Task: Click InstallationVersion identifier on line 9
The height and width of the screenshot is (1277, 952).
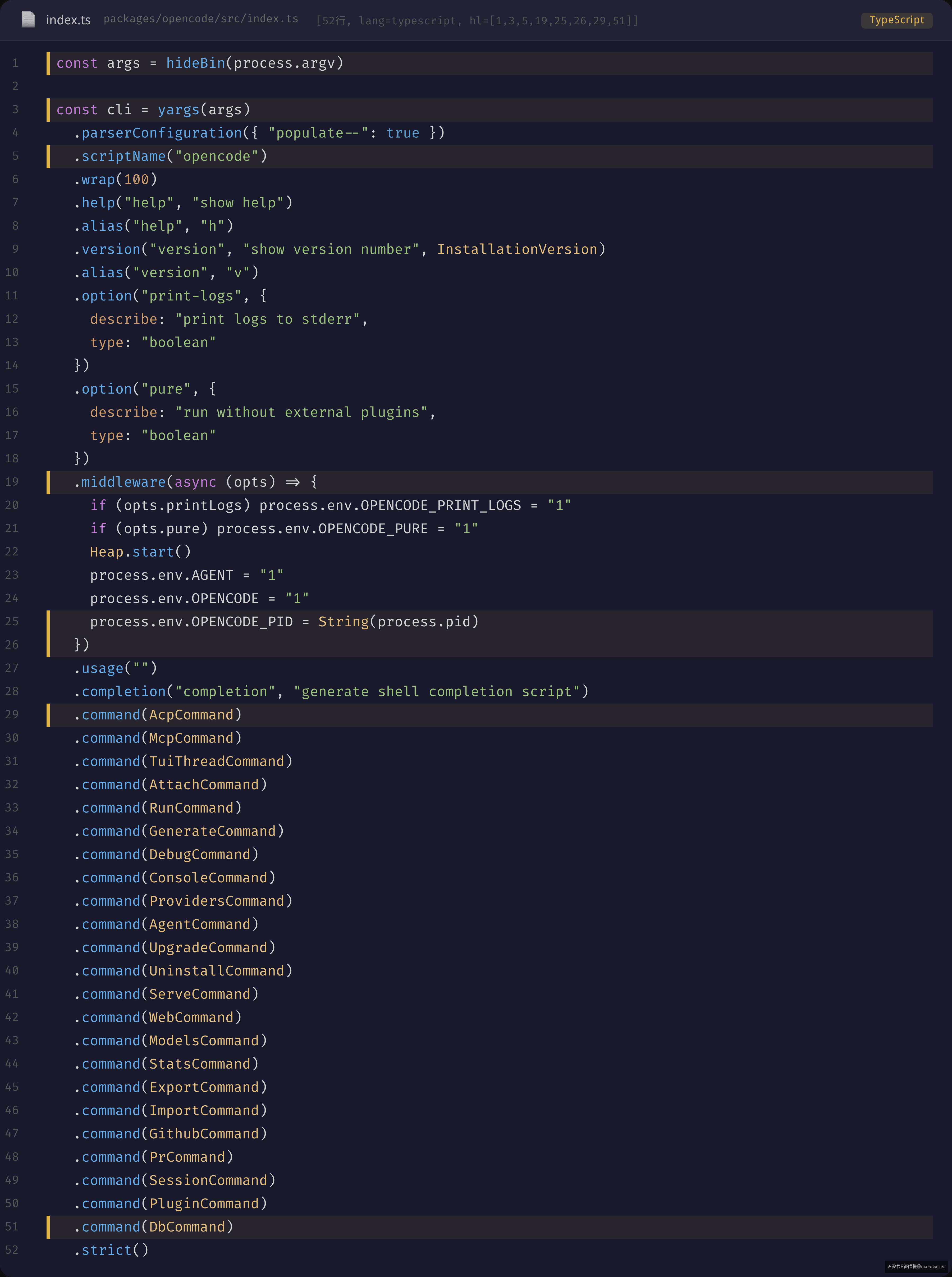Action: click(x=517, y=249)
